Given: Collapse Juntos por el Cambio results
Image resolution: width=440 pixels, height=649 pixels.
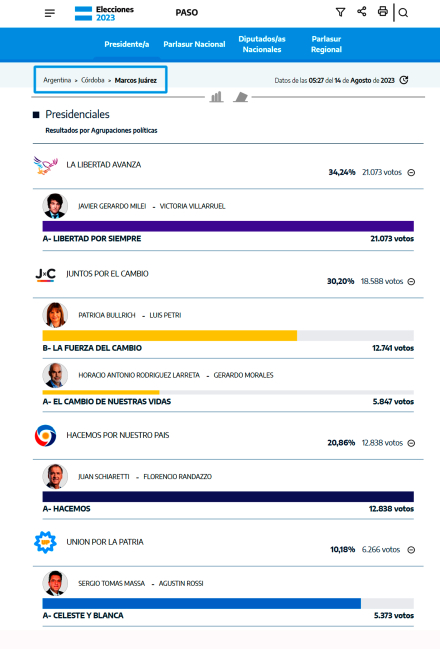Looking at the screenshot, I should (411, 281).
